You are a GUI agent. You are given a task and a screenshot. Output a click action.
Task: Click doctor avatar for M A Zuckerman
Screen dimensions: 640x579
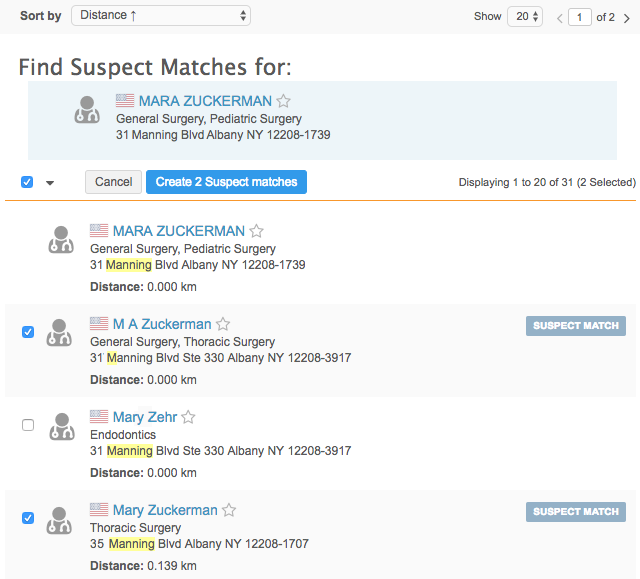(x=60, y=333)
